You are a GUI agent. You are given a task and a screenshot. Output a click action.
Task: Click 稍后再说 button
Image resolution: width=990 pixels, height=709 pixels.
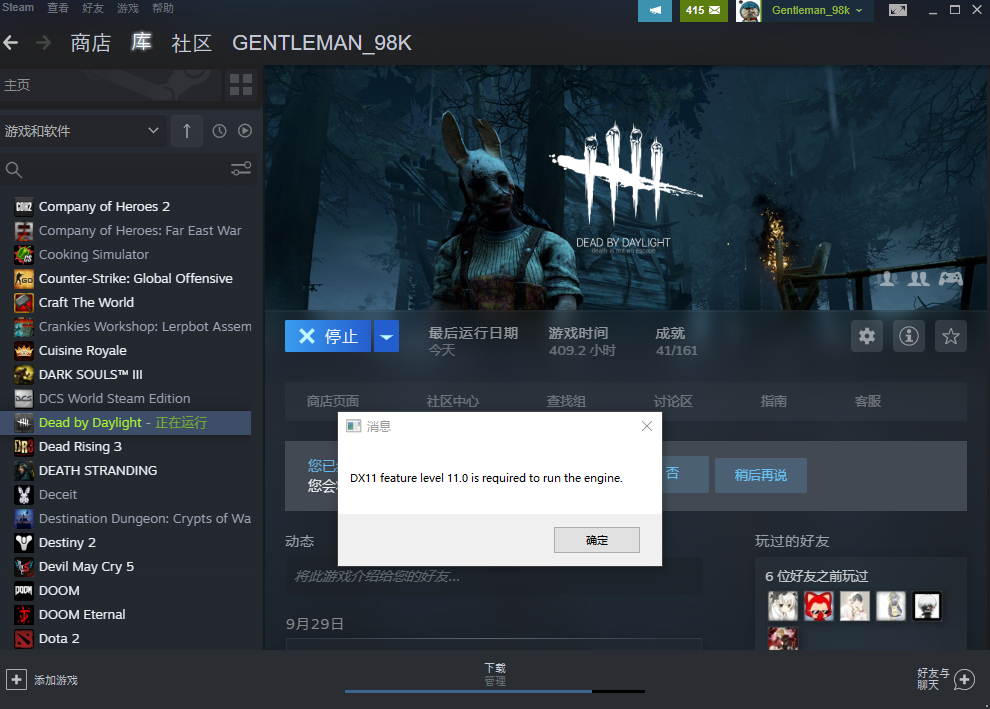tap(761, 475)
